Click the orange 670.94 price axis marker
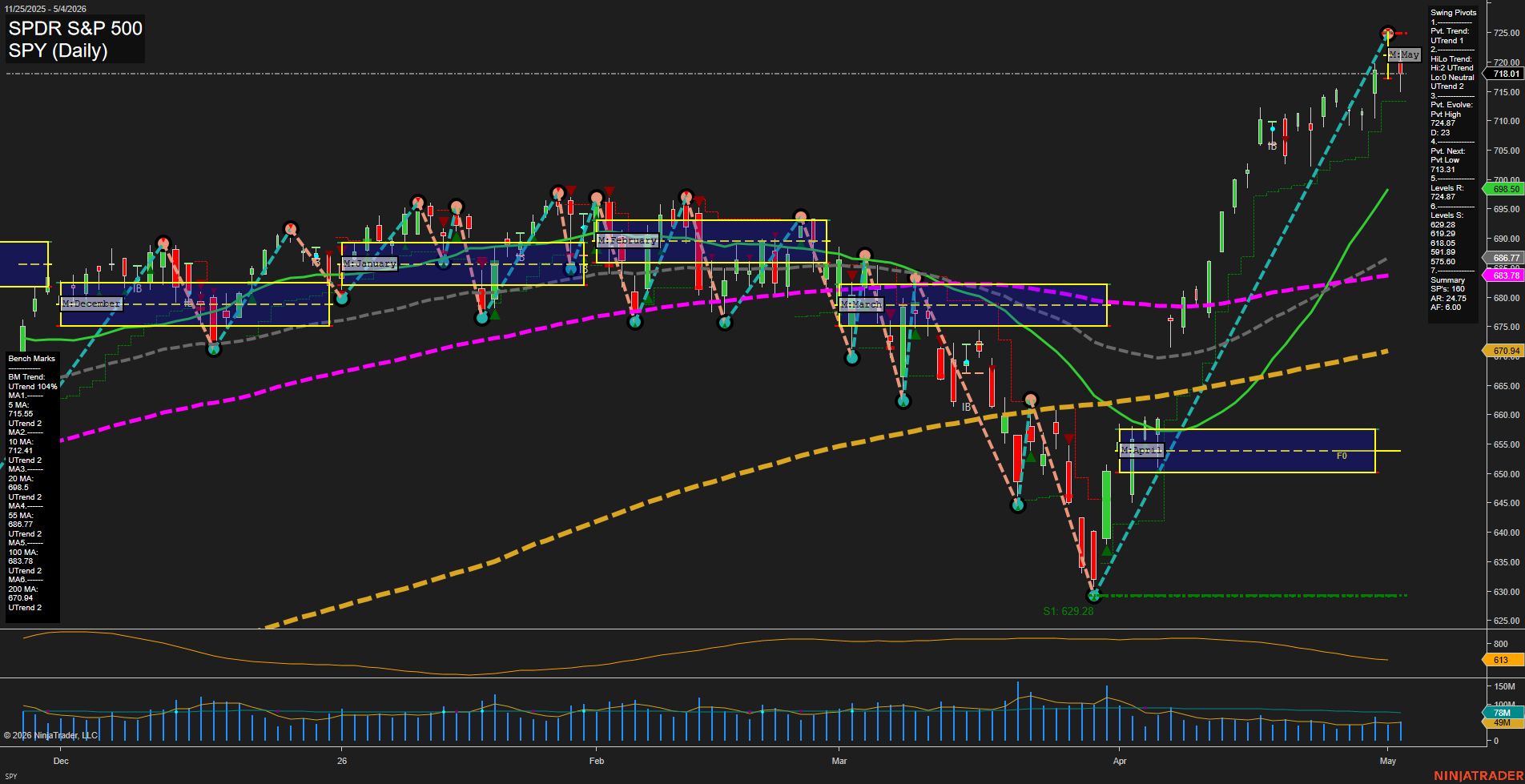Viewport: 1525px width, 784px height. (x=1505, y=351)
